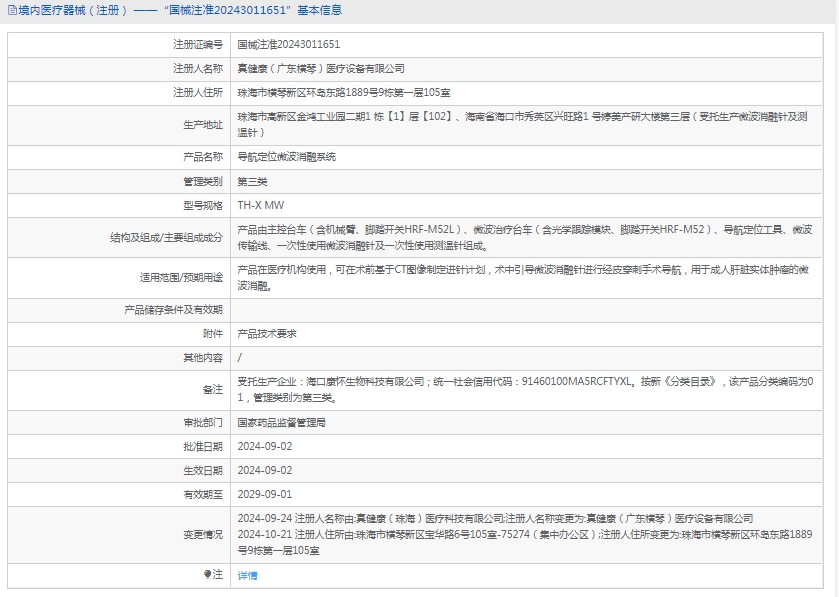
Task: Click the bulb icon beside 注
Action: [208, 575]
